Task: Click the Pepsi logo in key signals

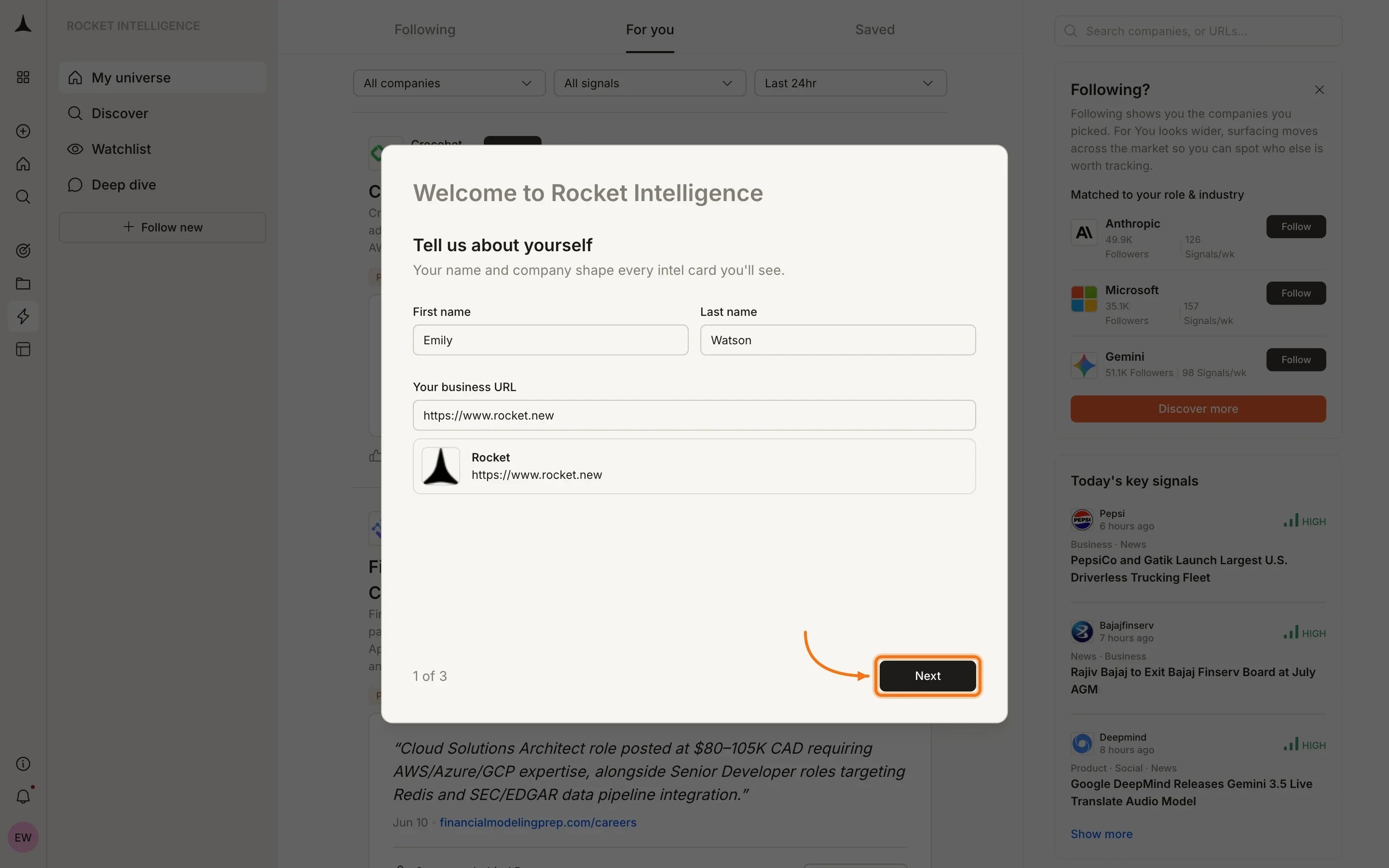Action: [1082, 519]
